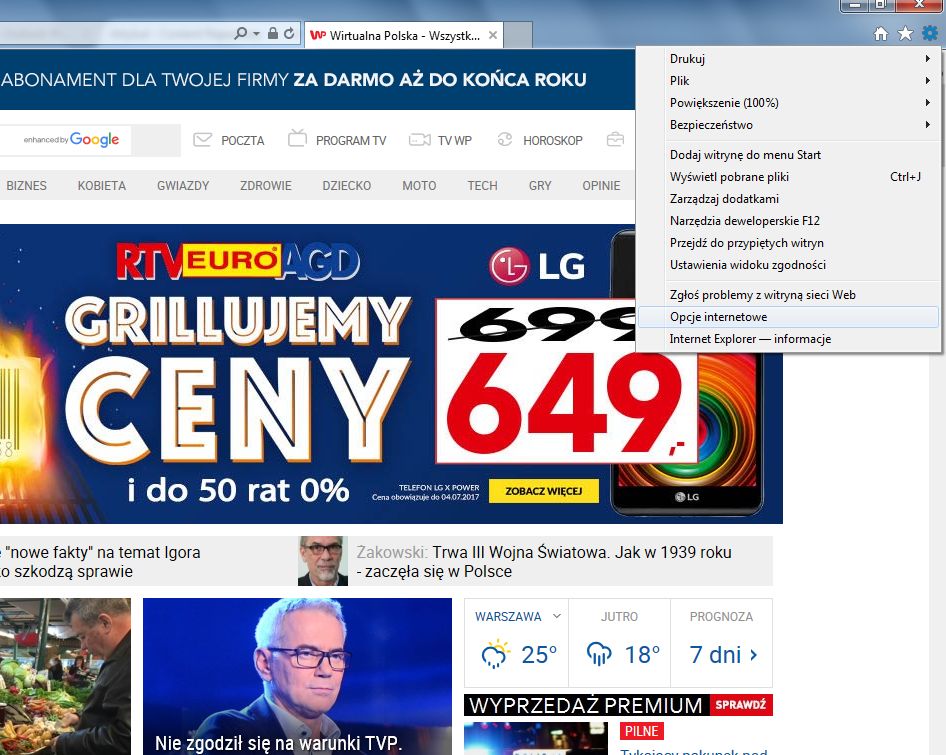Open the 'Nie zgodził się na warunki TVP' article

297,676
